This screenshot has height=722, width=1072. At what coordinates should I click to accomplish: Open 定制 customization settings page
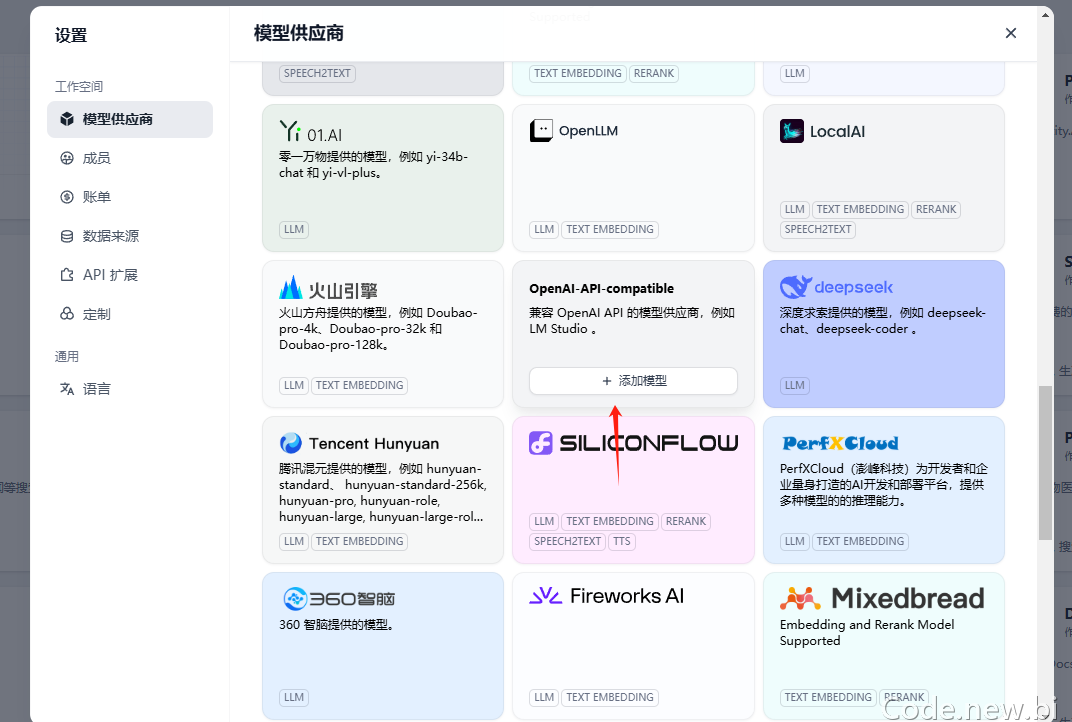[x=130, y=314]
